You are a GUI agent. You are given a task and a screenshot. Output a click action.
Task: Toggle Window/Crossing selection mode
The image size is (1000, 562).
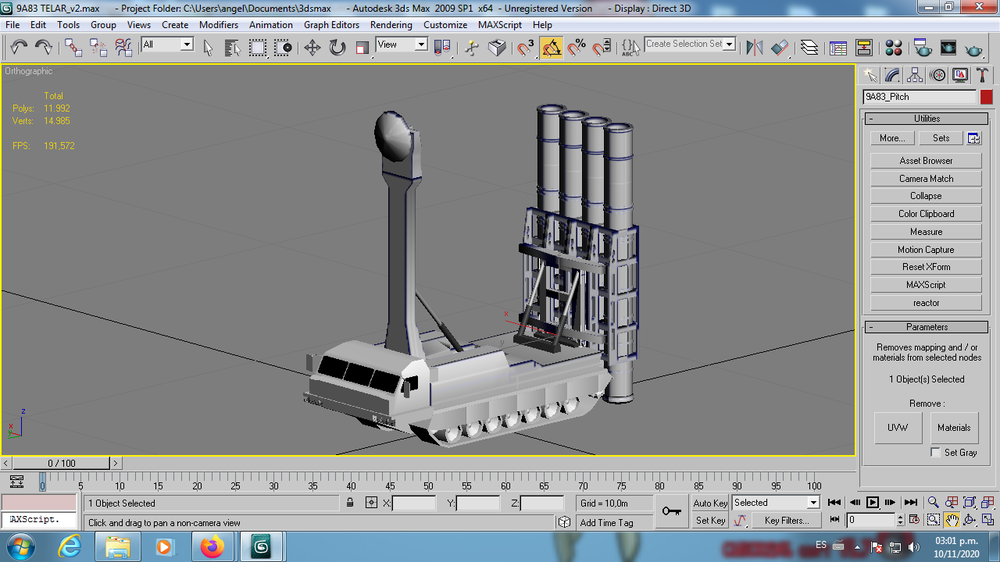(283, 47)
